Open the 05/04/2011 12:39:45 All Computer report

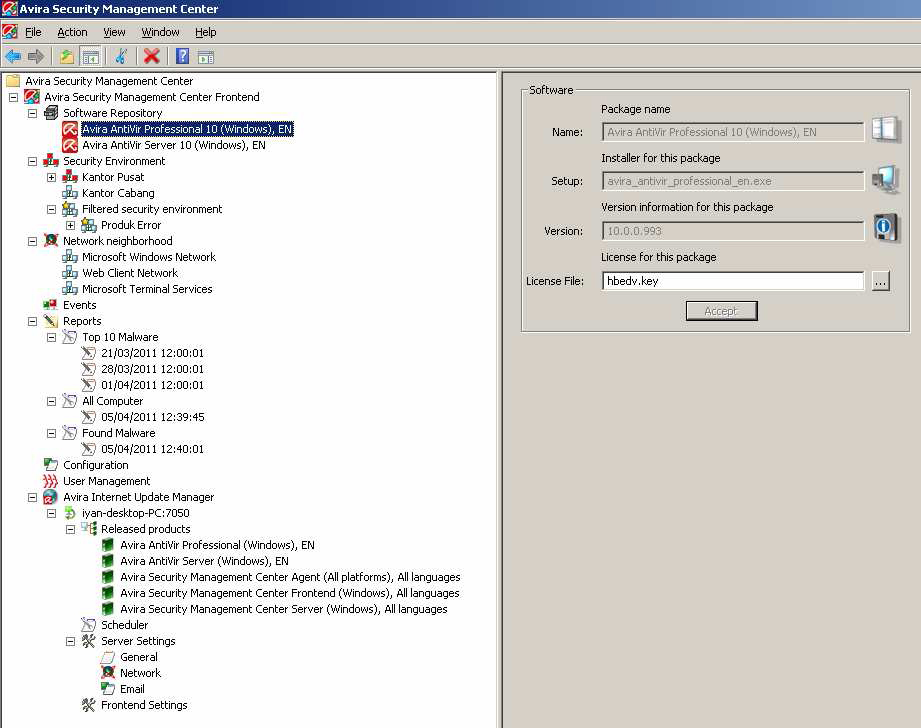click(x=153, y=417)
